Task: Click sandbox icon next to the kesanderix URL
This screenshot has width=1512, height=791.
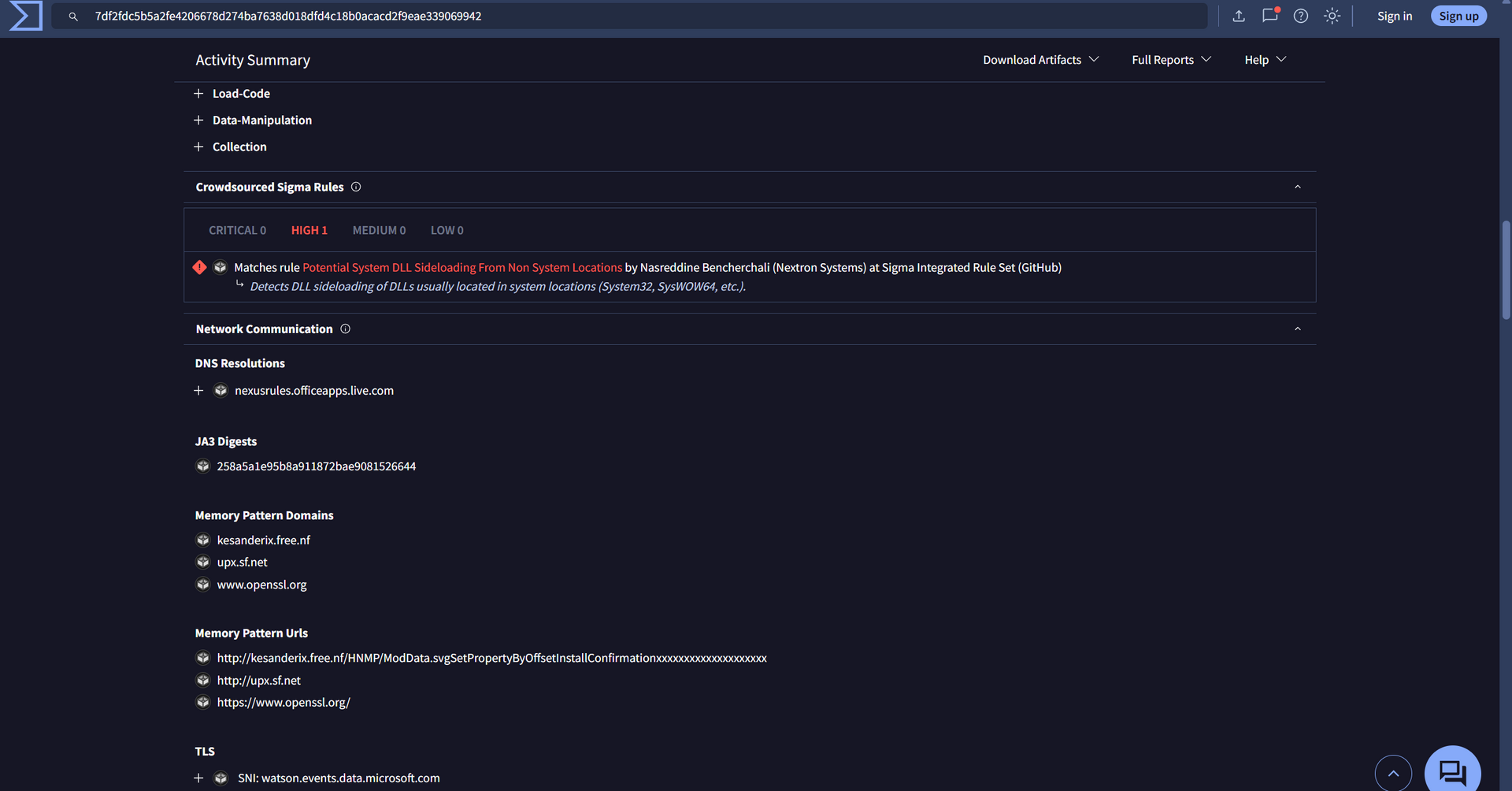Action: tap(203, 657)
